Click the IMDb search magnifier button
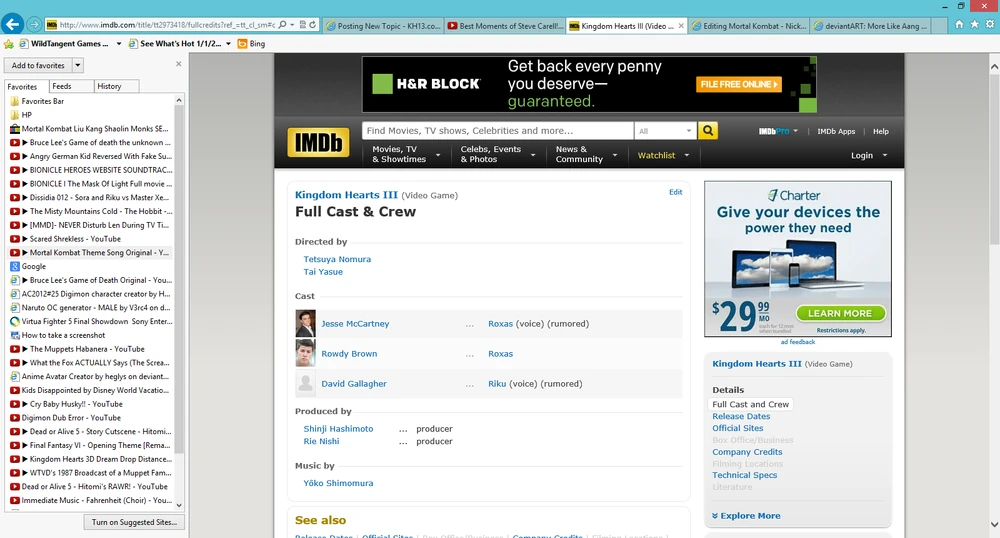The height and width of the screenshot is (538, 1000). [x=708, y=131]
